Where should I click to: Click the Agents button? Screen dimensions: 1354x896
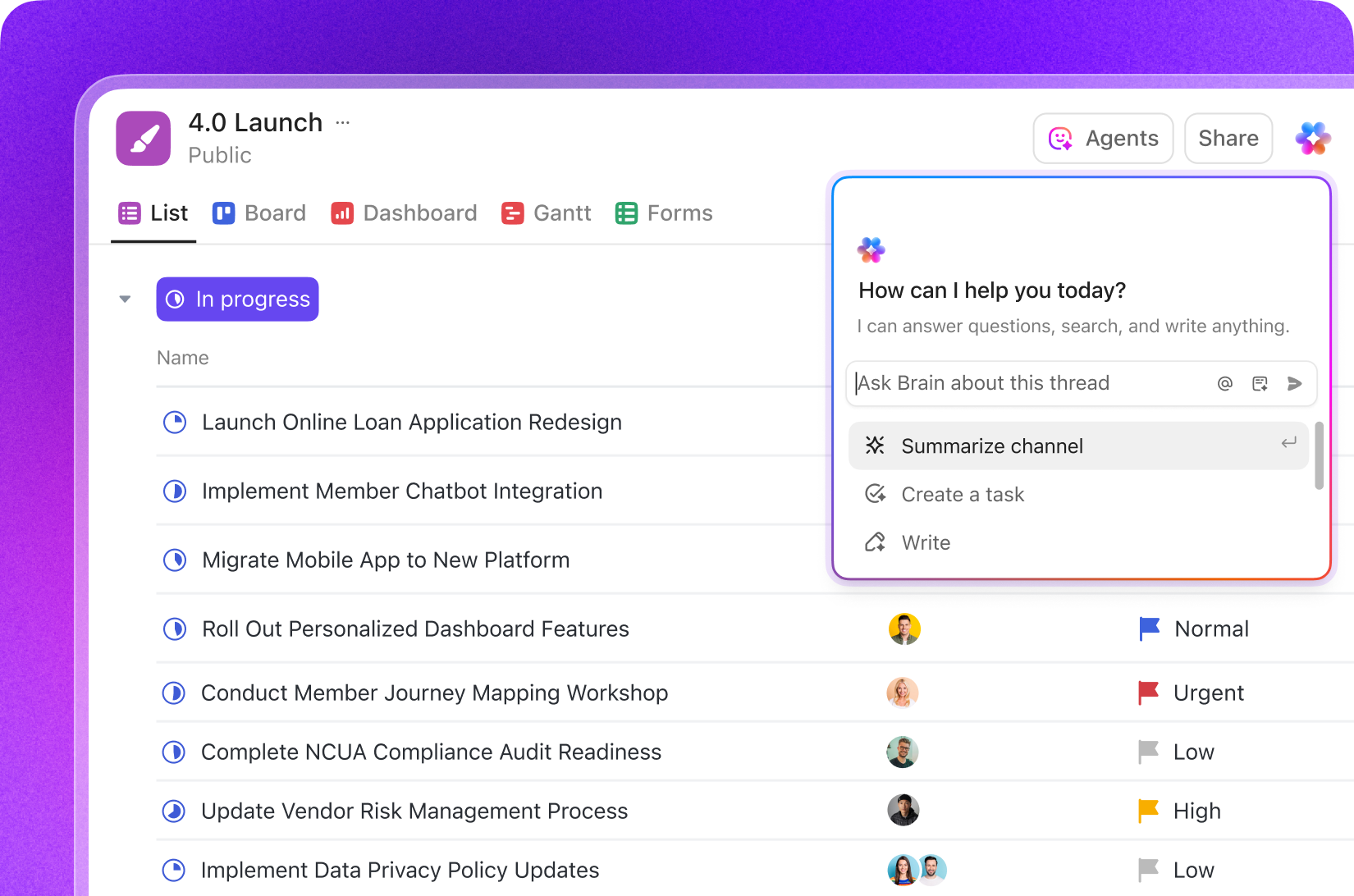(x=1103, y=139)
